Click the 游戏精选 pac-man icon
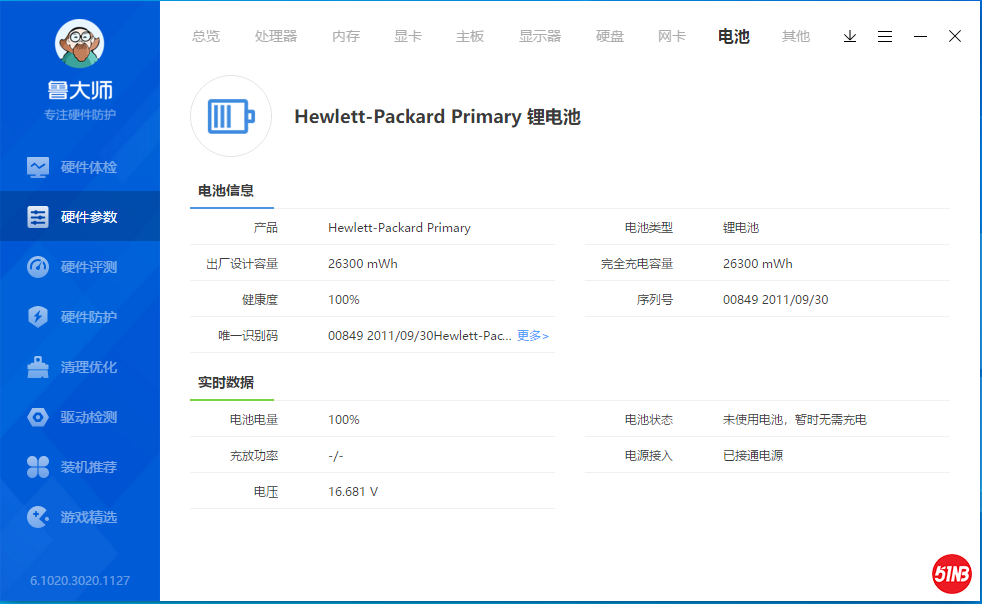 point(38,517)
